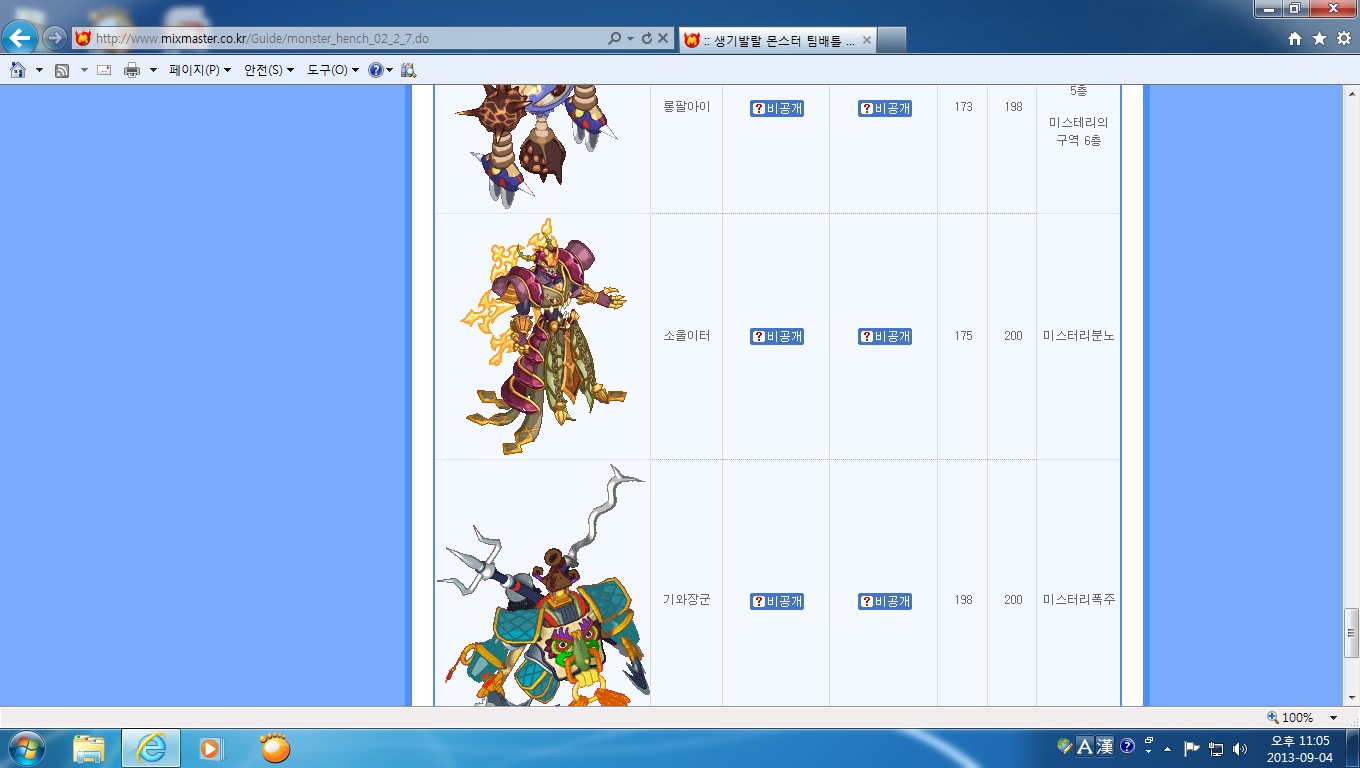Open the 안전(S) menu
The image size is (1360, 768).
tap(269, 70)
